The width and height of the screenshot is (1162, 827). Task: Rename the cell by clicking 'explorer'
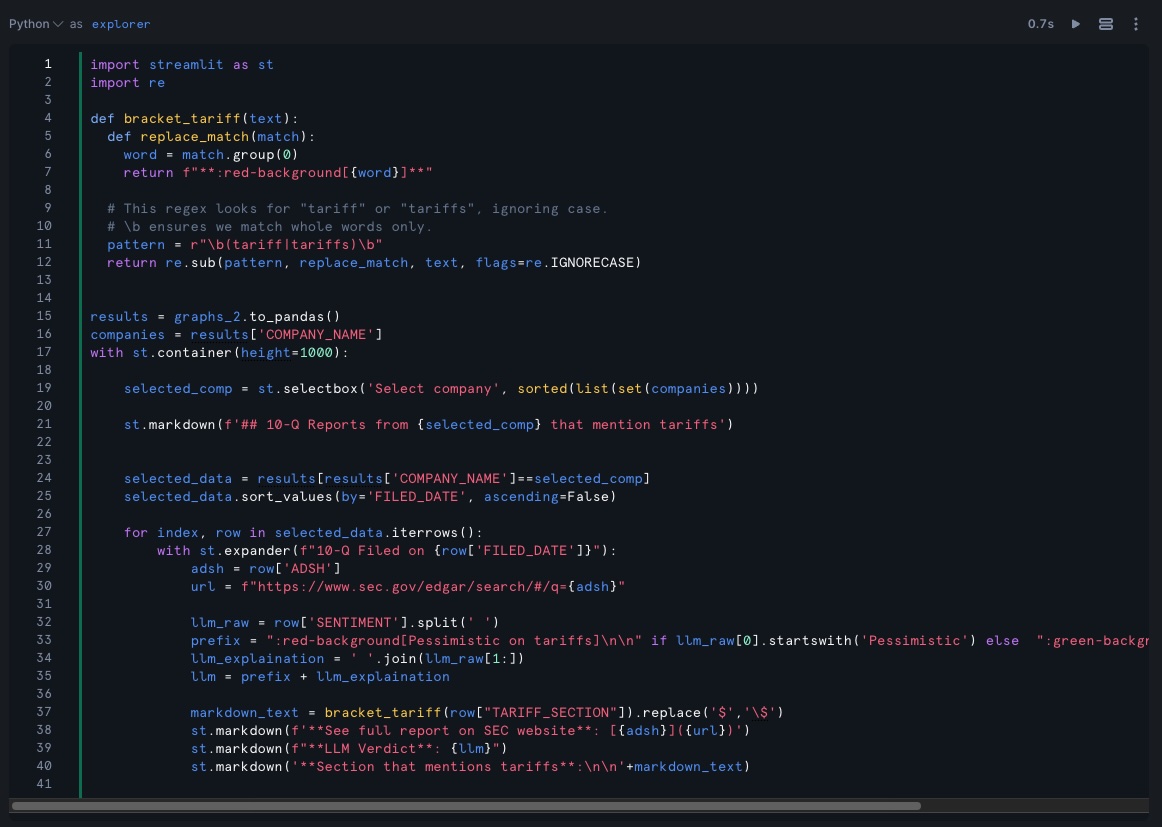tap(121, 24)
